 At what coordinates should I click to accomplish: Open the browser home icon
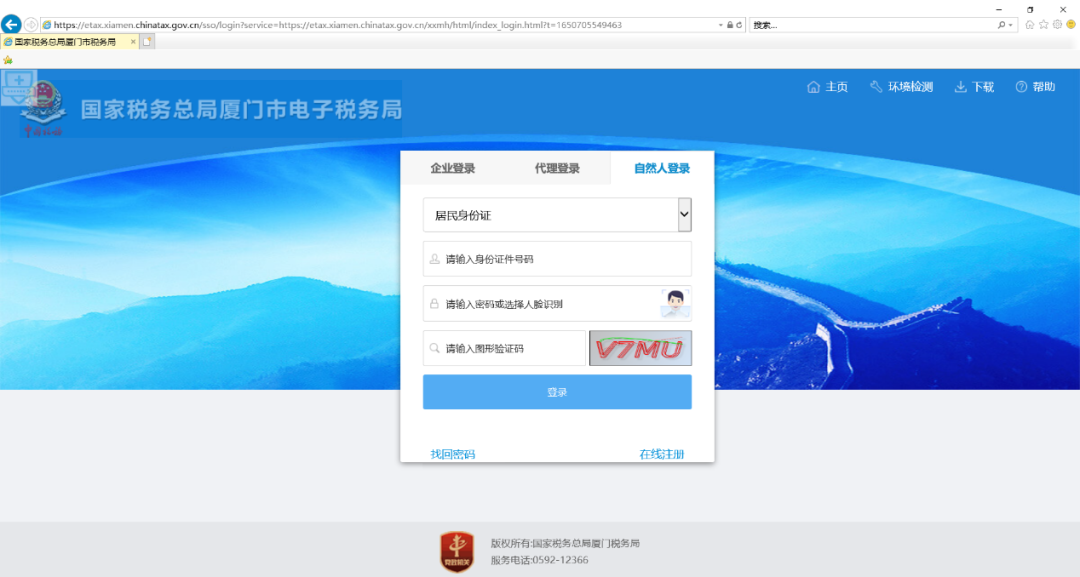(x=1030, y=25)
